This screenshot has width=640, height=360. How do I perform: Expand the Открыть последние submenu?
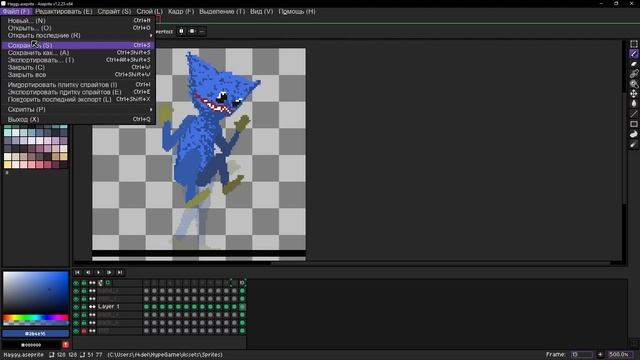tap(78, 36)
